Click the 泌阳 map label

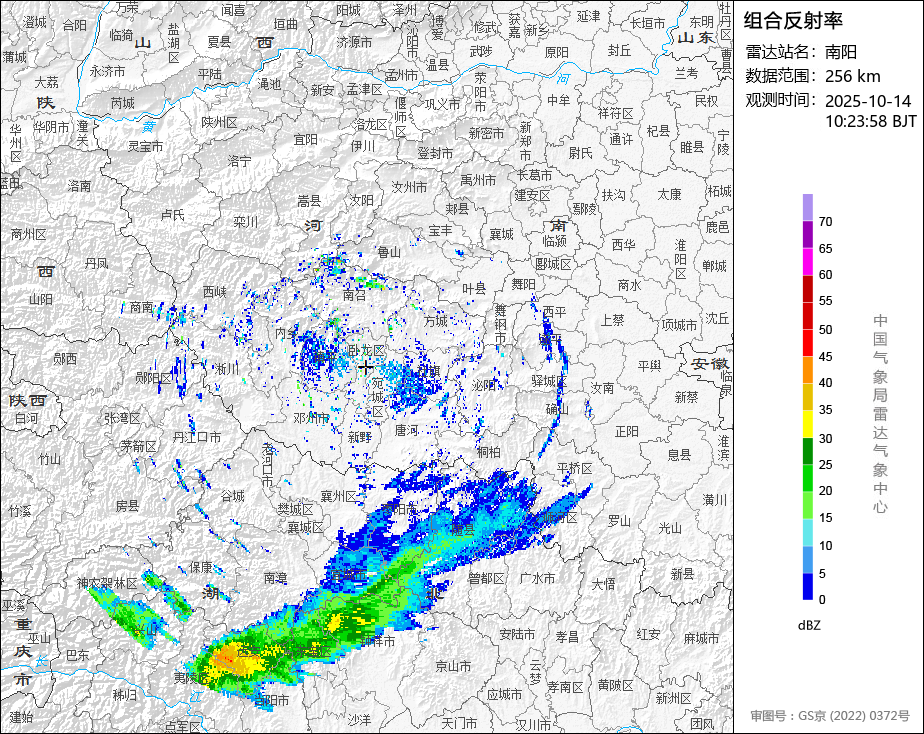tap(484, 385)
